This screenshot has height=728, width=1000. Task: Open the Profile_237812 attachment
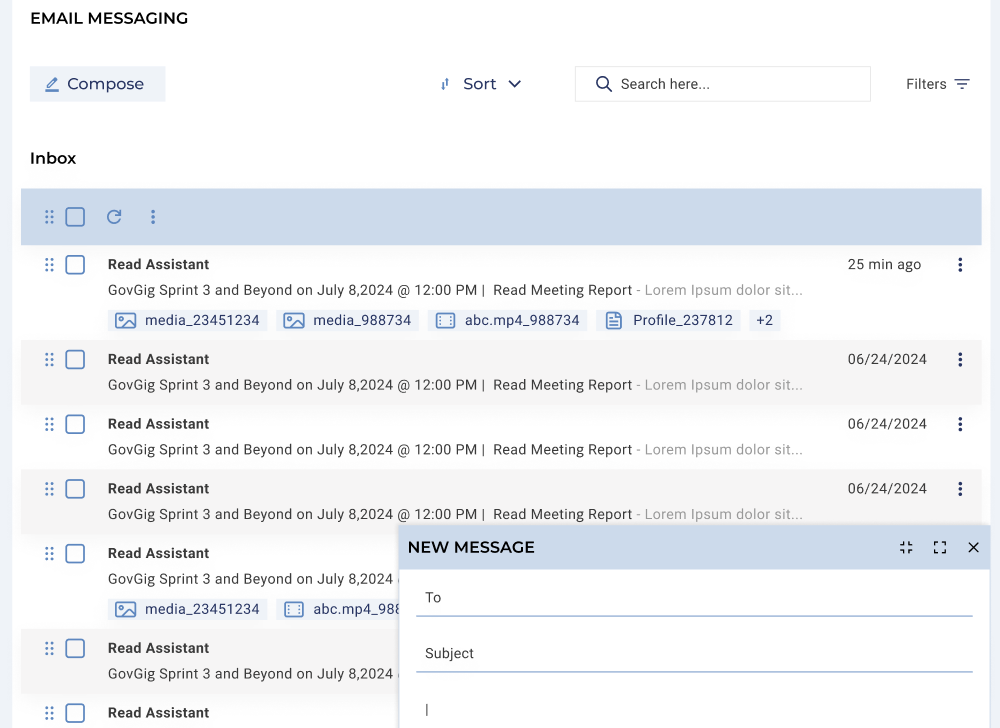click(x=669, y=321)
